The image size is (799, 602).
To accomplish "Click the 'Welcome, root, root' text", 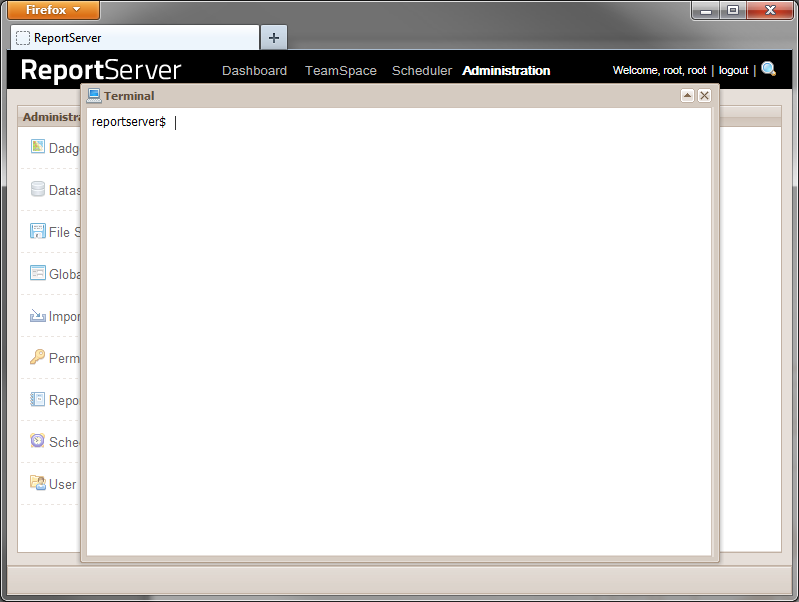I will pyautogui.click(x=659, y=70).
